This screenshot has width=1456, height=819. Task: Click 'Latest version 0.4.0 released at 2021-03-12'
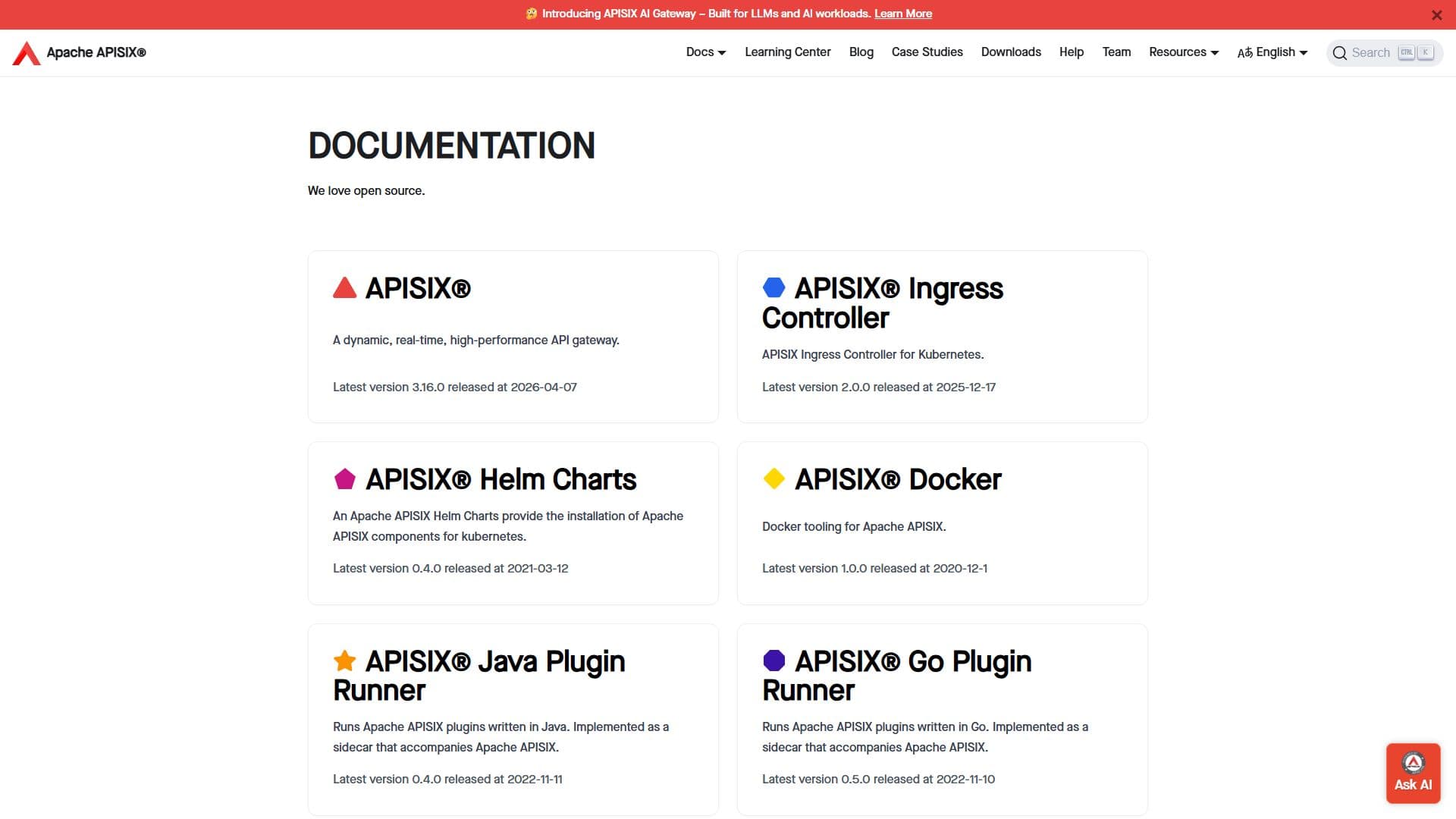[450, 568]
